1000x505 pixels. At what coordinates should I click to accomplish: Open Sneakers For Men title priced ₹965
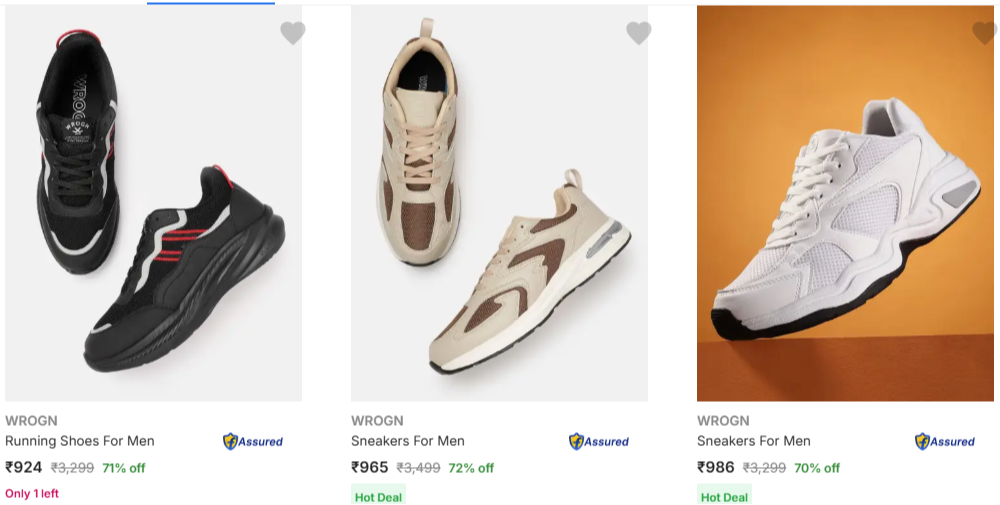coord(408,441)
